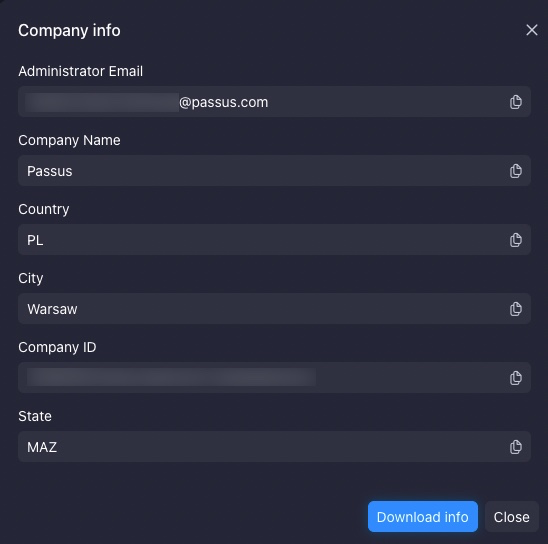Click the Download info button
The width and height of the screenshot is (548, 544).
pos(423,517)
